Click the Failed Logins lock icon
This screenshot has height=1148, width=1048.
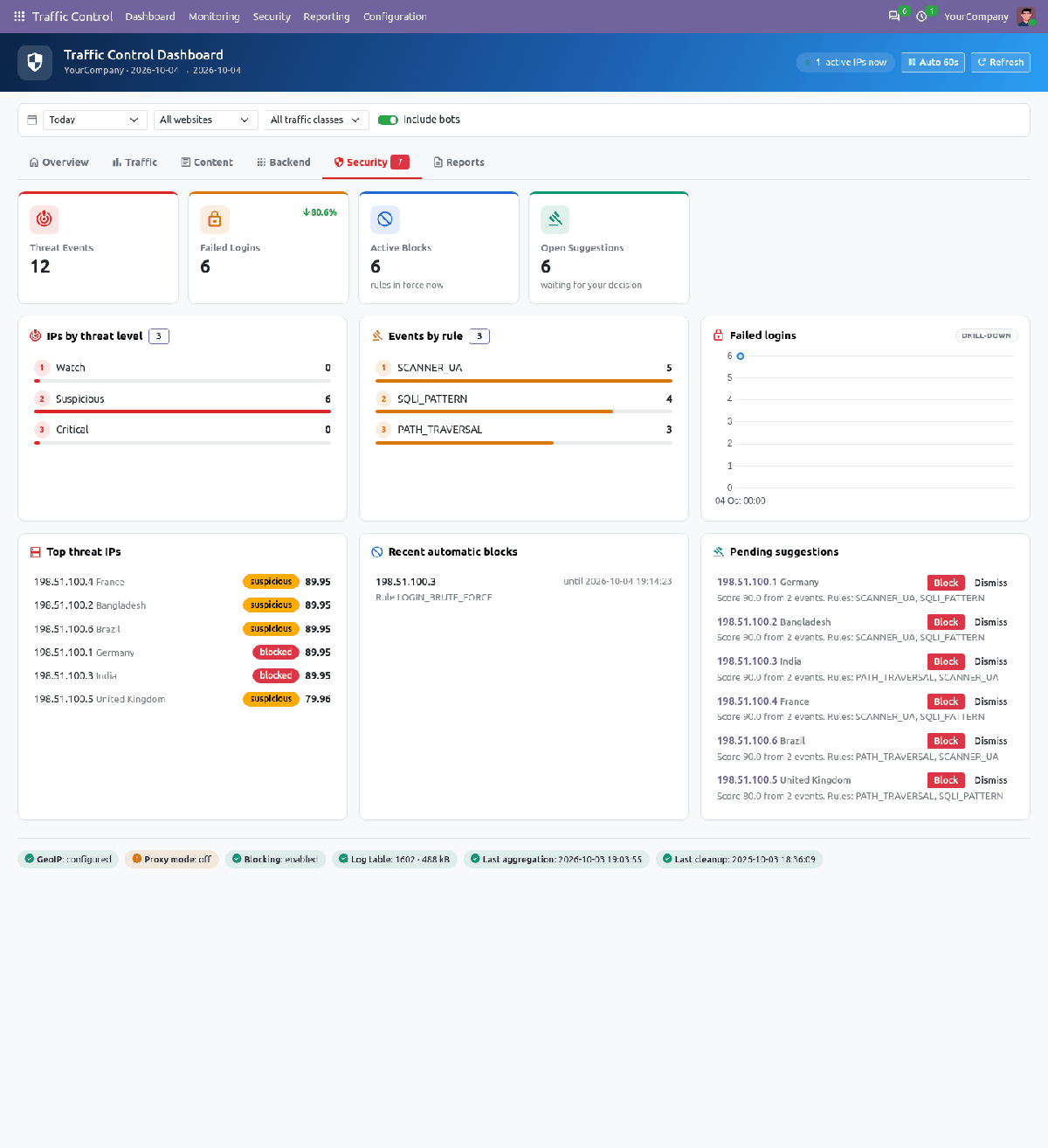pyautogui.click(x=214, y=219)
